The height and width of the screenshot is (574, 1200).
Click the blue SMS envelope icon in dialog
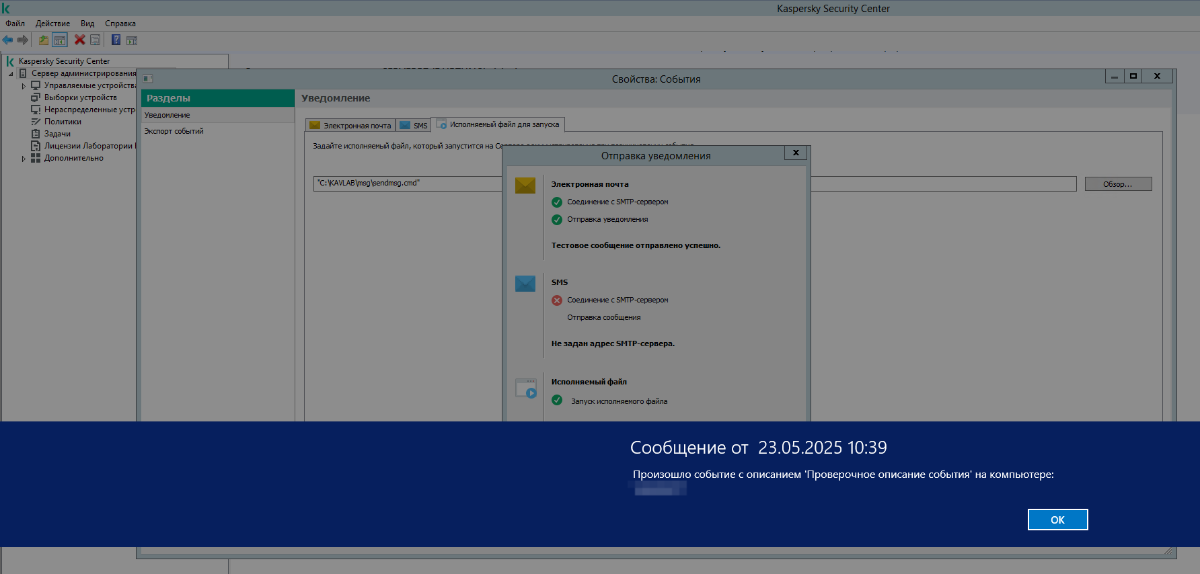[x=526, y=284]
